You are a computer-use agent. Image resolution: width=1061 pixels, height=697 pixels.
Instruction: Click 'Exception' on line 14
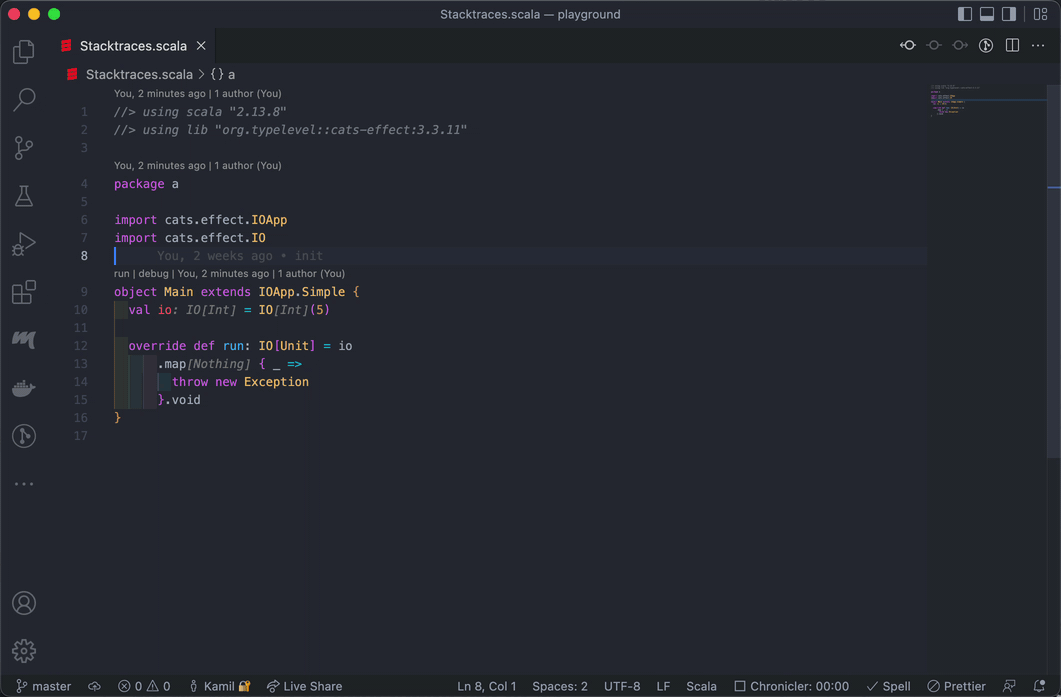276,382
